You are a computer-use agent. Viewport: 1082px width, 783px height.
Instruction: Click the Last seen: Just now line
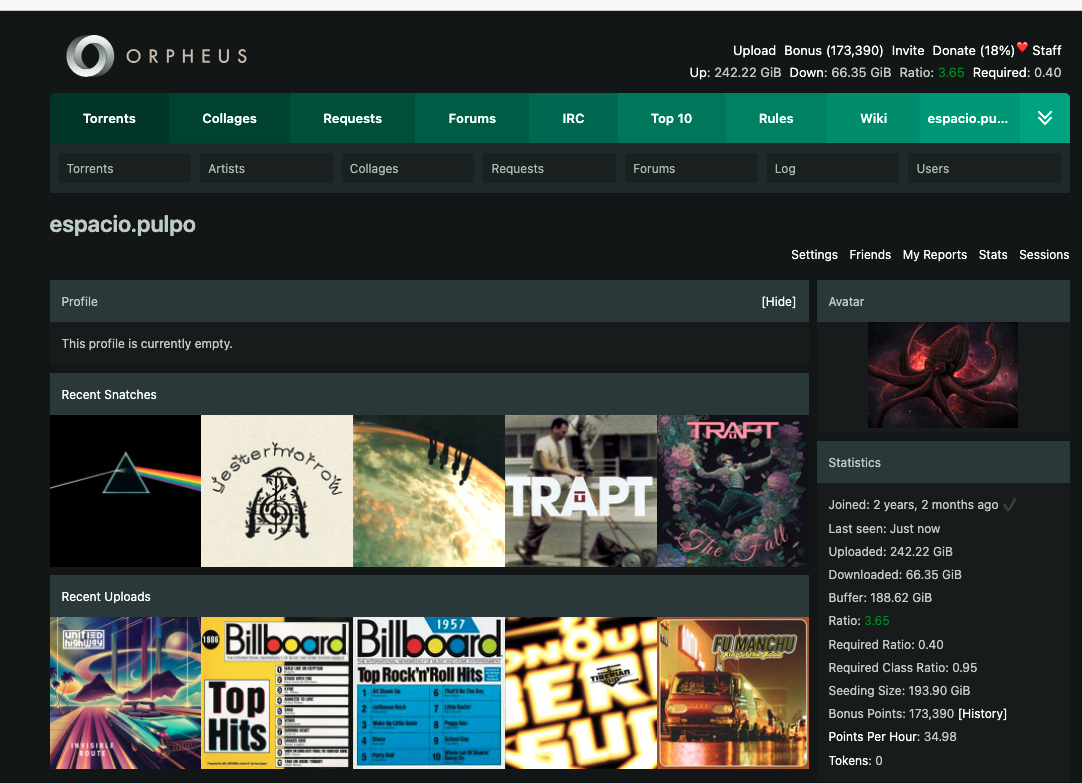884,528
